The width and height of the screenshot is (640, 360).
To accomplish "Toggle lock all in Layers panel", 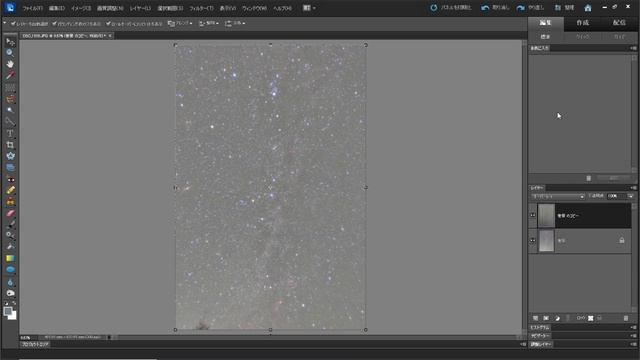I will (x=599, y=318).
